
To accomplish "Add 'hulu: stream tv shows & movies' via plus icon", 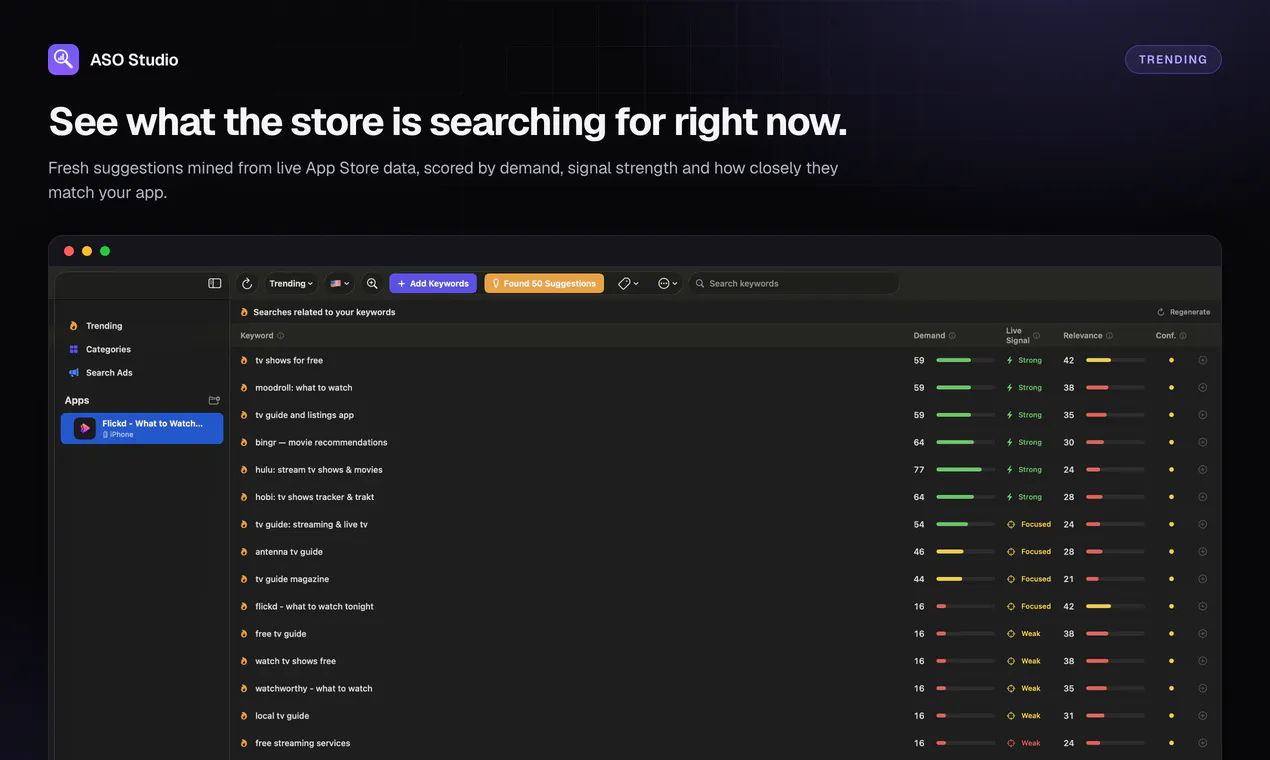I will (1203, 469).
